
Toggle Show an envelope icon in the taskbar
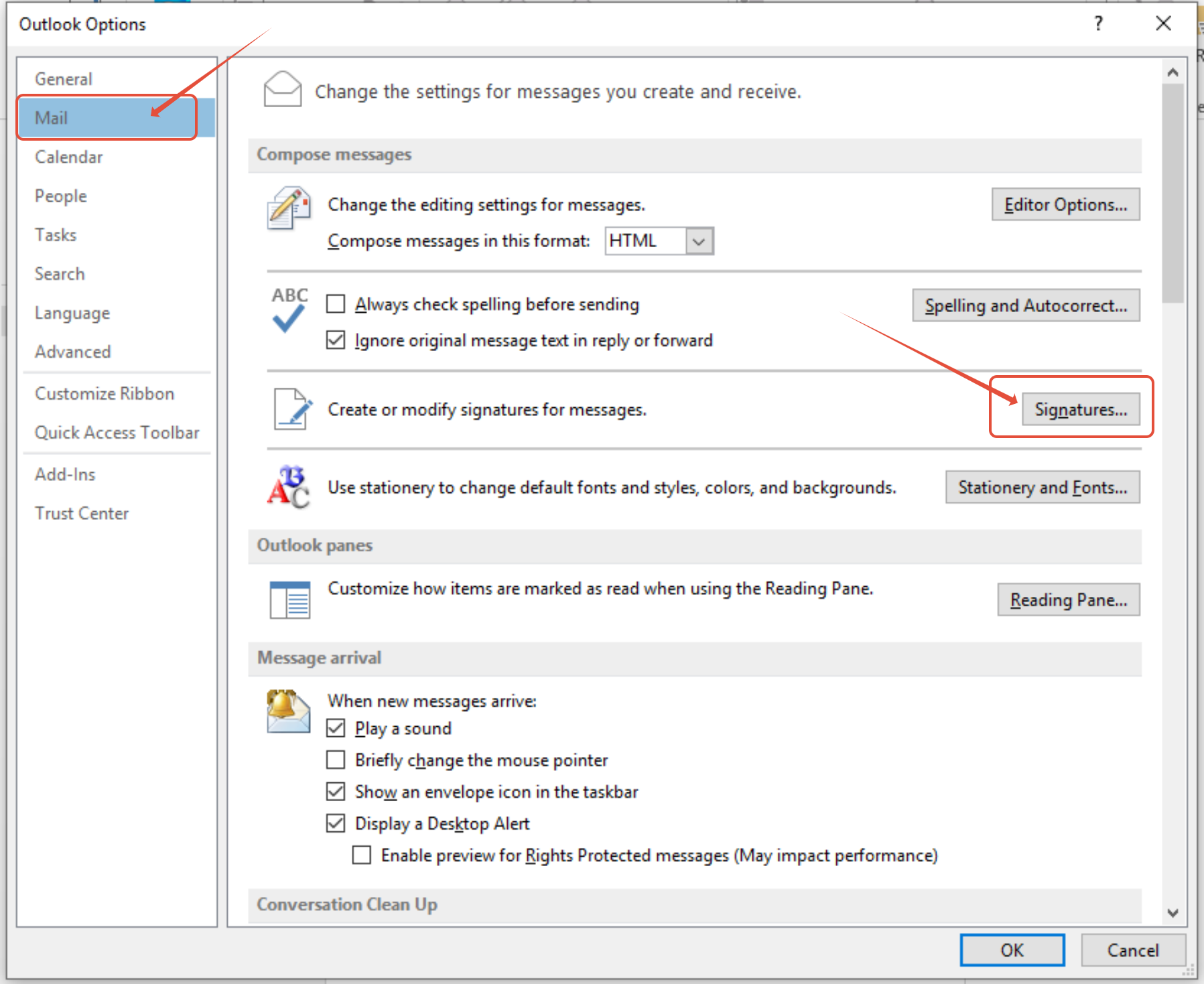[x=336, y=792]
